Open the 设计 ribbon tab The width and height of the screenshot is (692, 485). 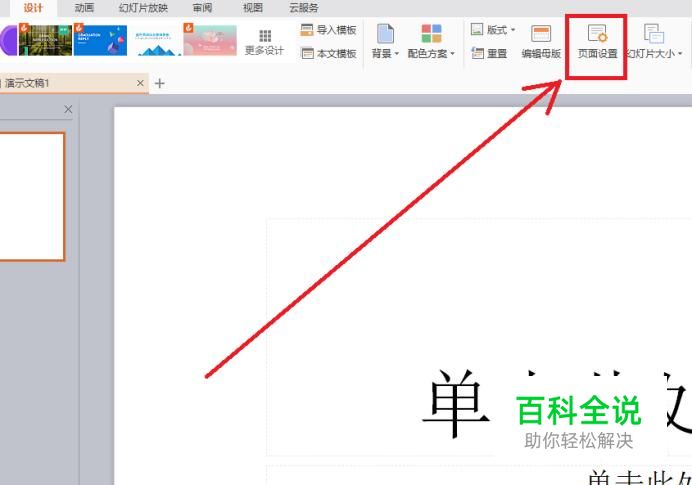pyautogui.click(x=33, y=8)
